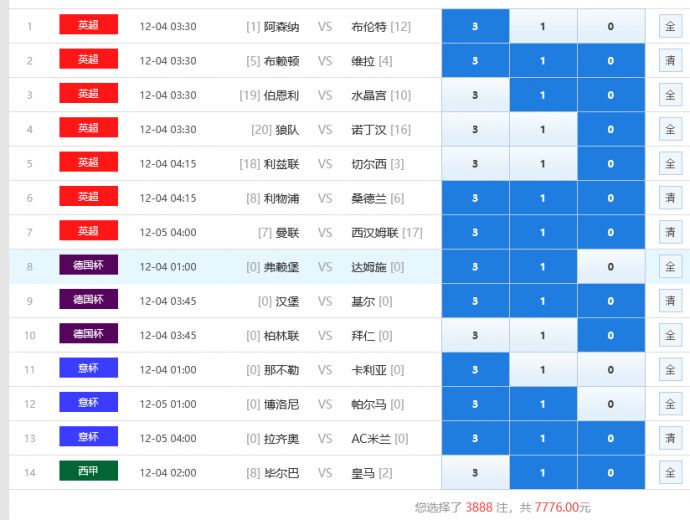Toggle the "3" home win for 阿森纳 match
690x520 pixels.
click(475, 26)
